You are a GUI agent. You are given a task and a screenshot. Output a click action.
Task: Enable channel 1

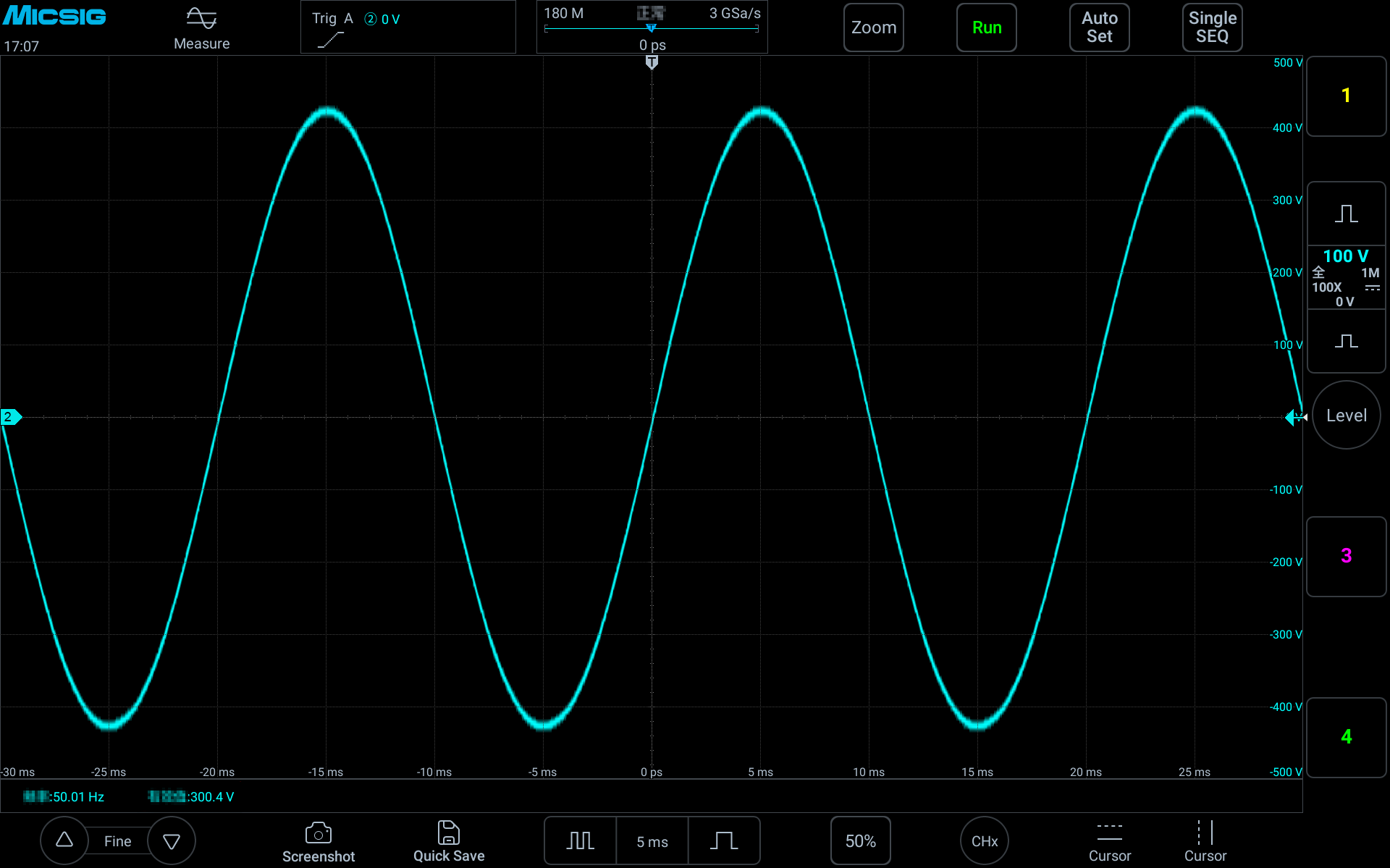tap(1345, 95)
